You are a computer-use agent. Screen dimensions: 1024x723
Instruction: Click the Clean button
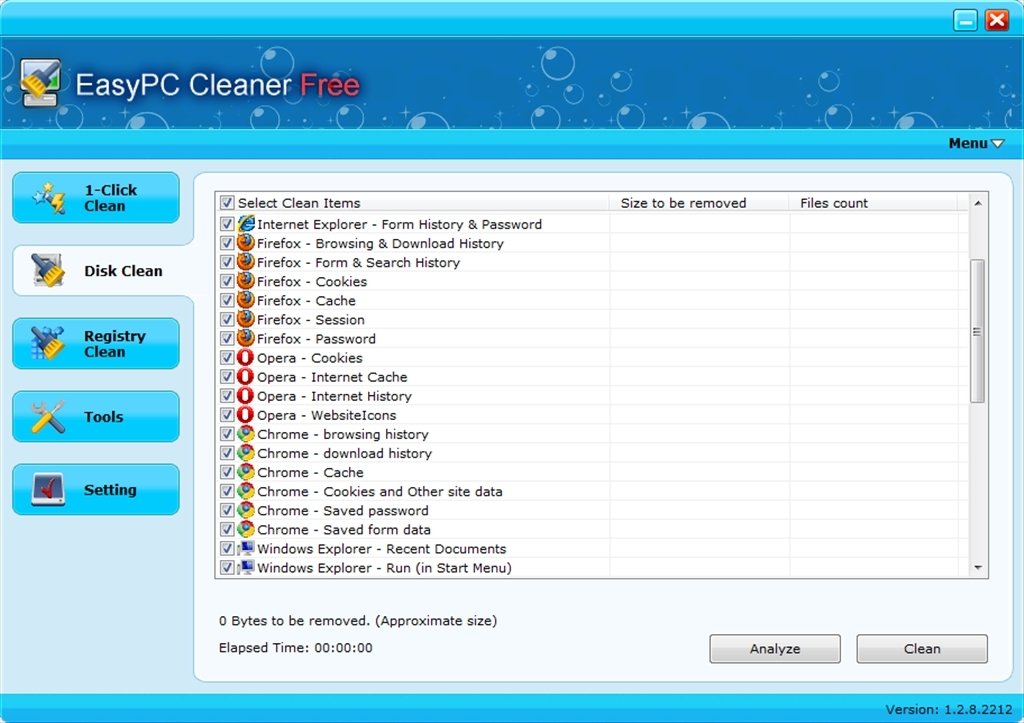pyautogui.click(x=921, y=649)
